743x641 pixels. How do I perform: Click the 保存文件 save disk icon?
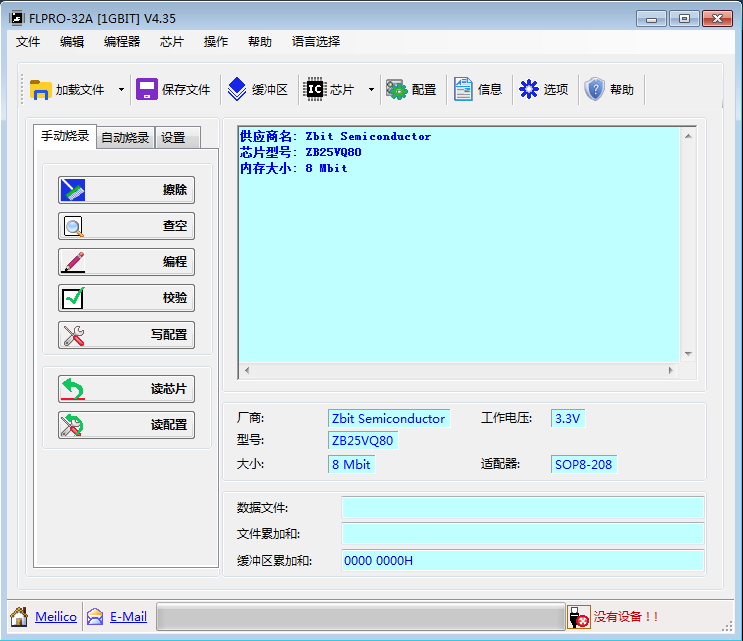click(147, 89)
